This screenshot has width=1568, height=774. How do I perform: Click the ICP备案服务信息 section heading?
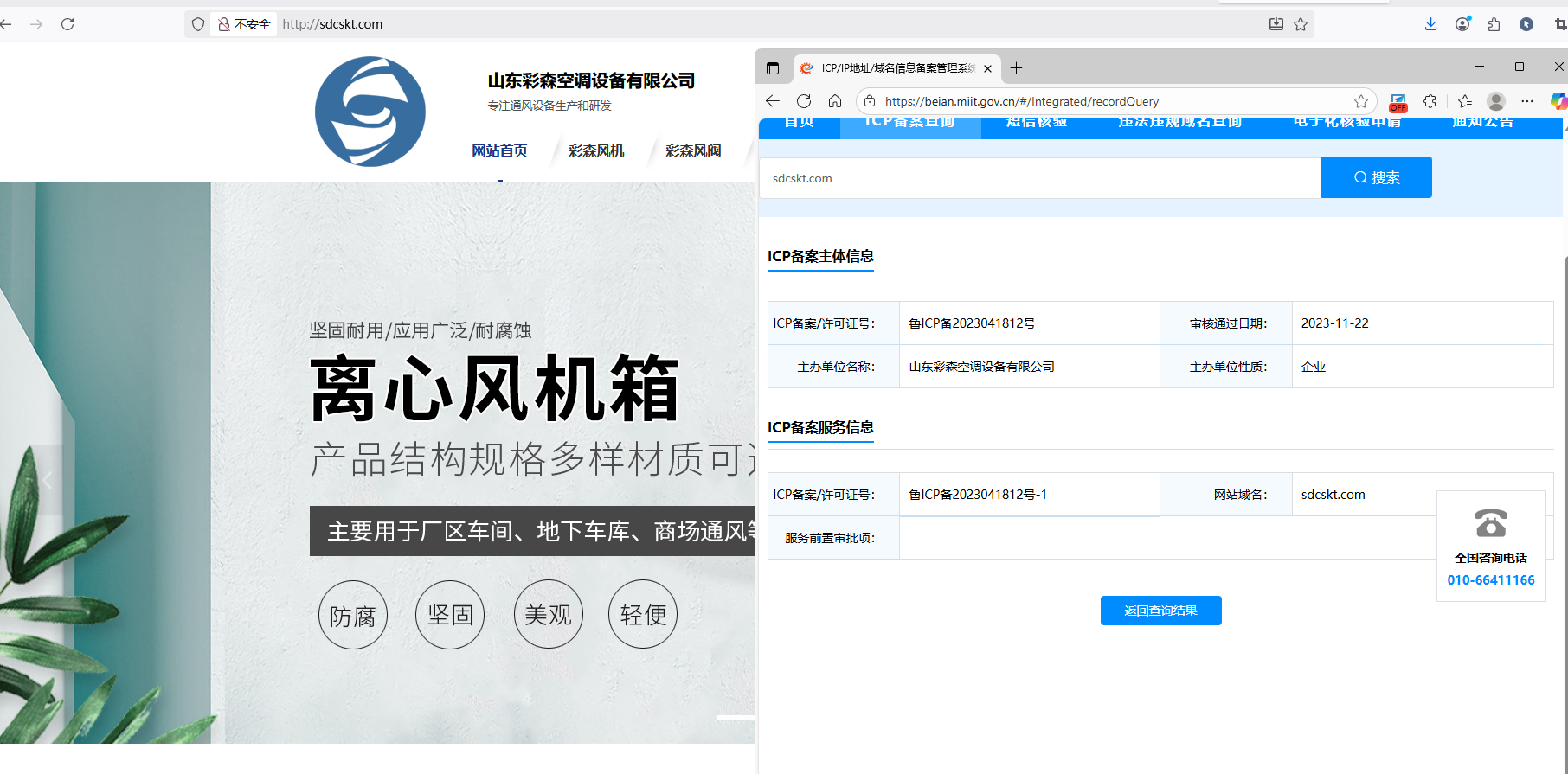[x=820, y=427]
